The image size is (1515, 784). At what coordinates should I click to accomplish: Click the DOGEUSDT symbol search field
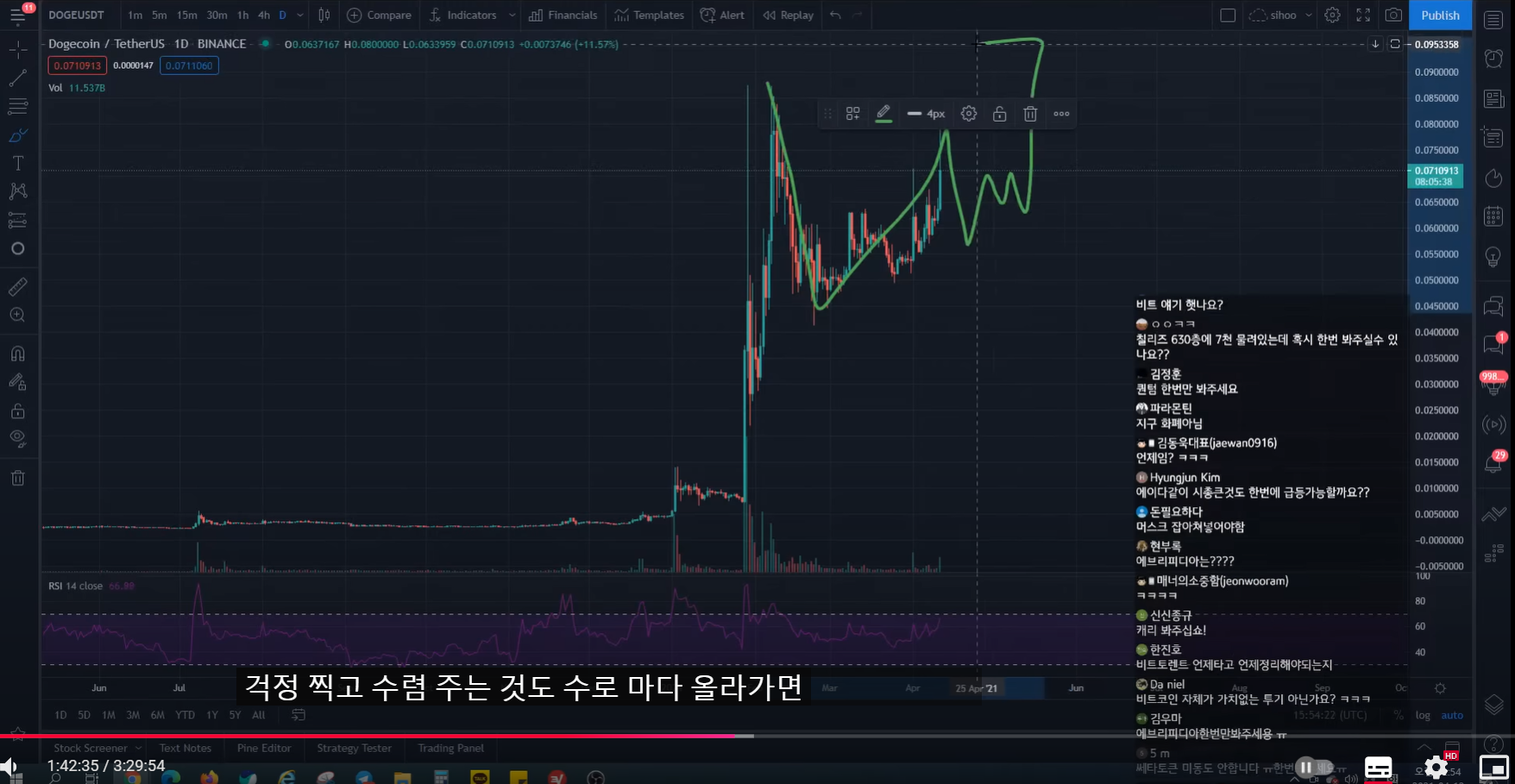click(x=77, y=15)
